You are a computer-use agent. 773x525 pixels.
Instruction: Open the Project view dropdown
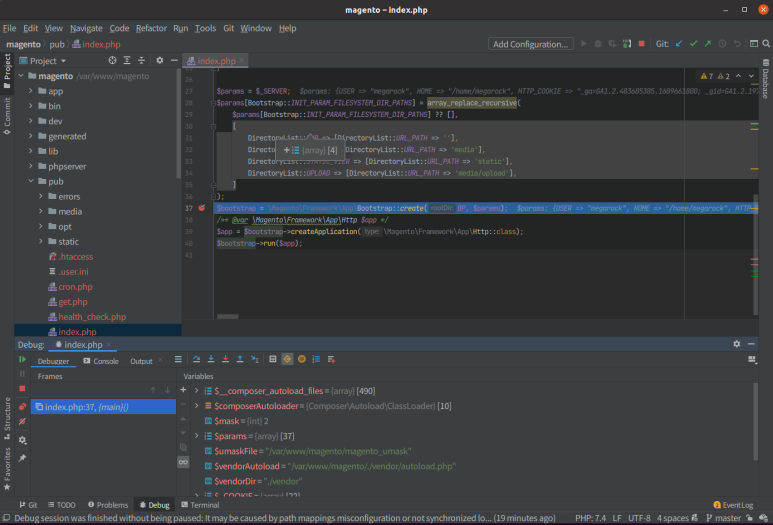coord(43,61)
